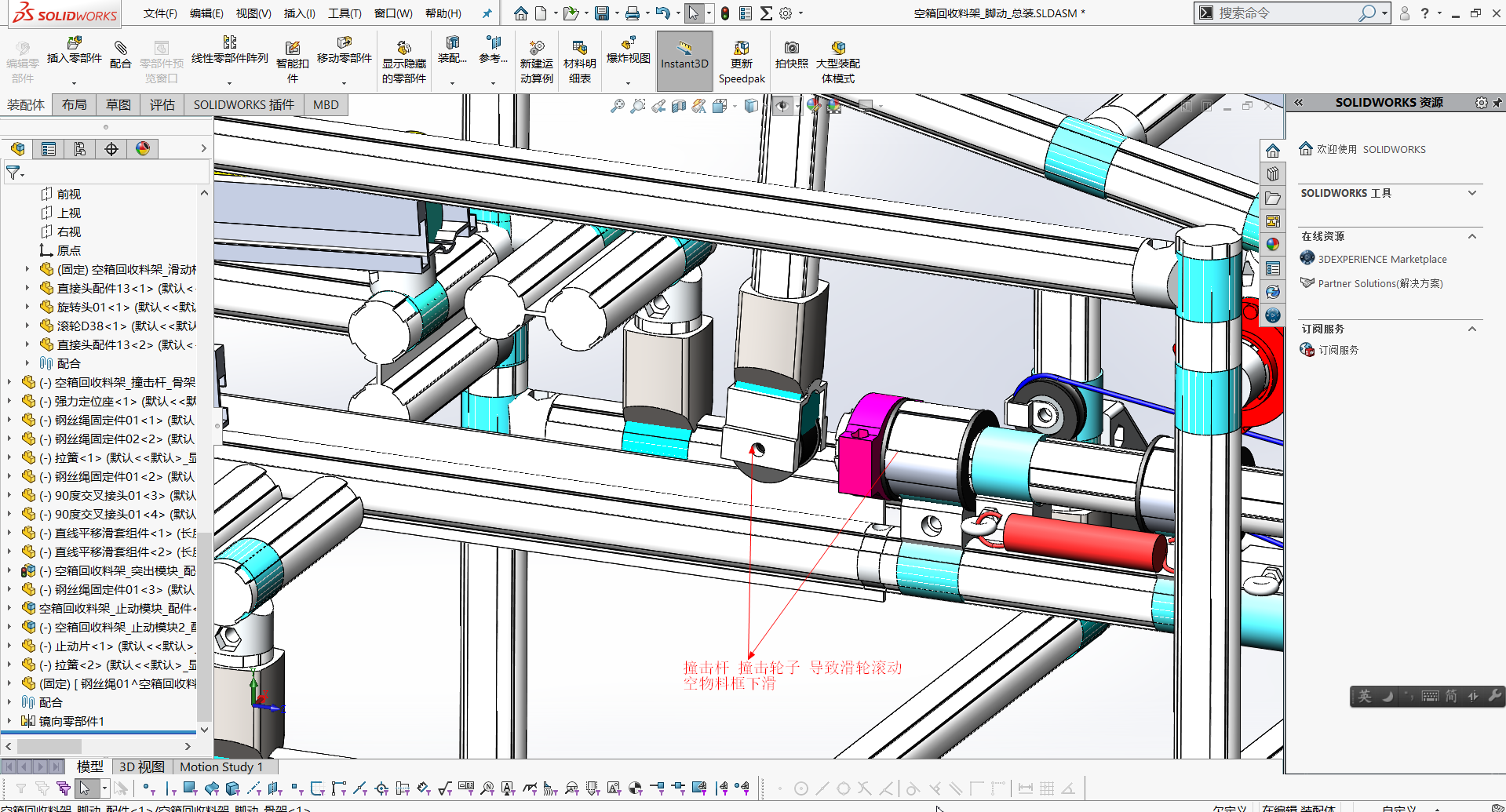Open the 工具(T) menu

pyautogui.click(x=345, y=13)
